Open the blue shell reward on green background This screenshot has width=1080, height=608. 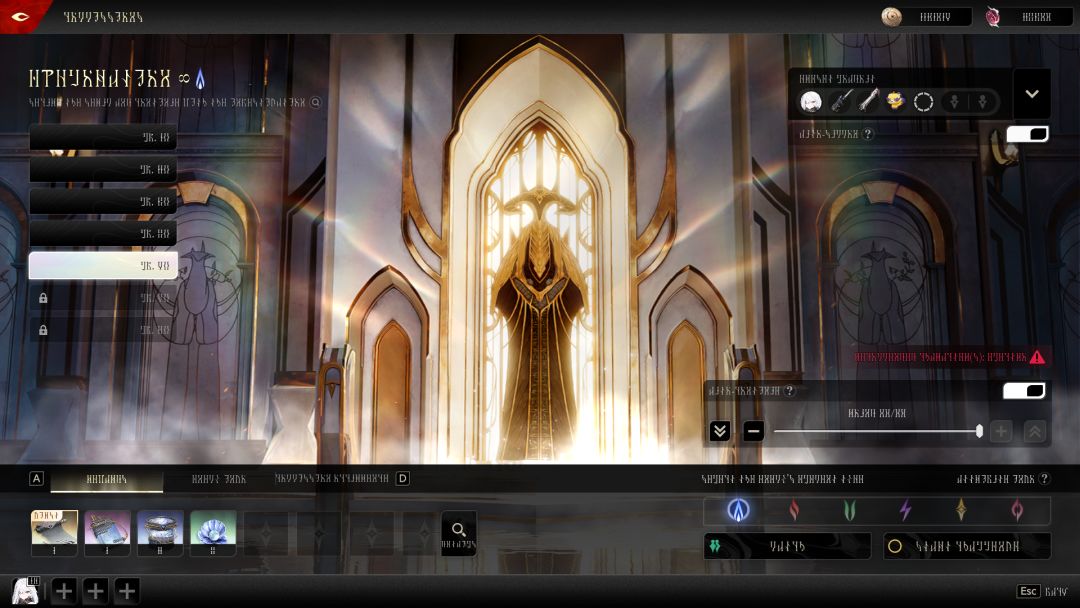[213, 533]
